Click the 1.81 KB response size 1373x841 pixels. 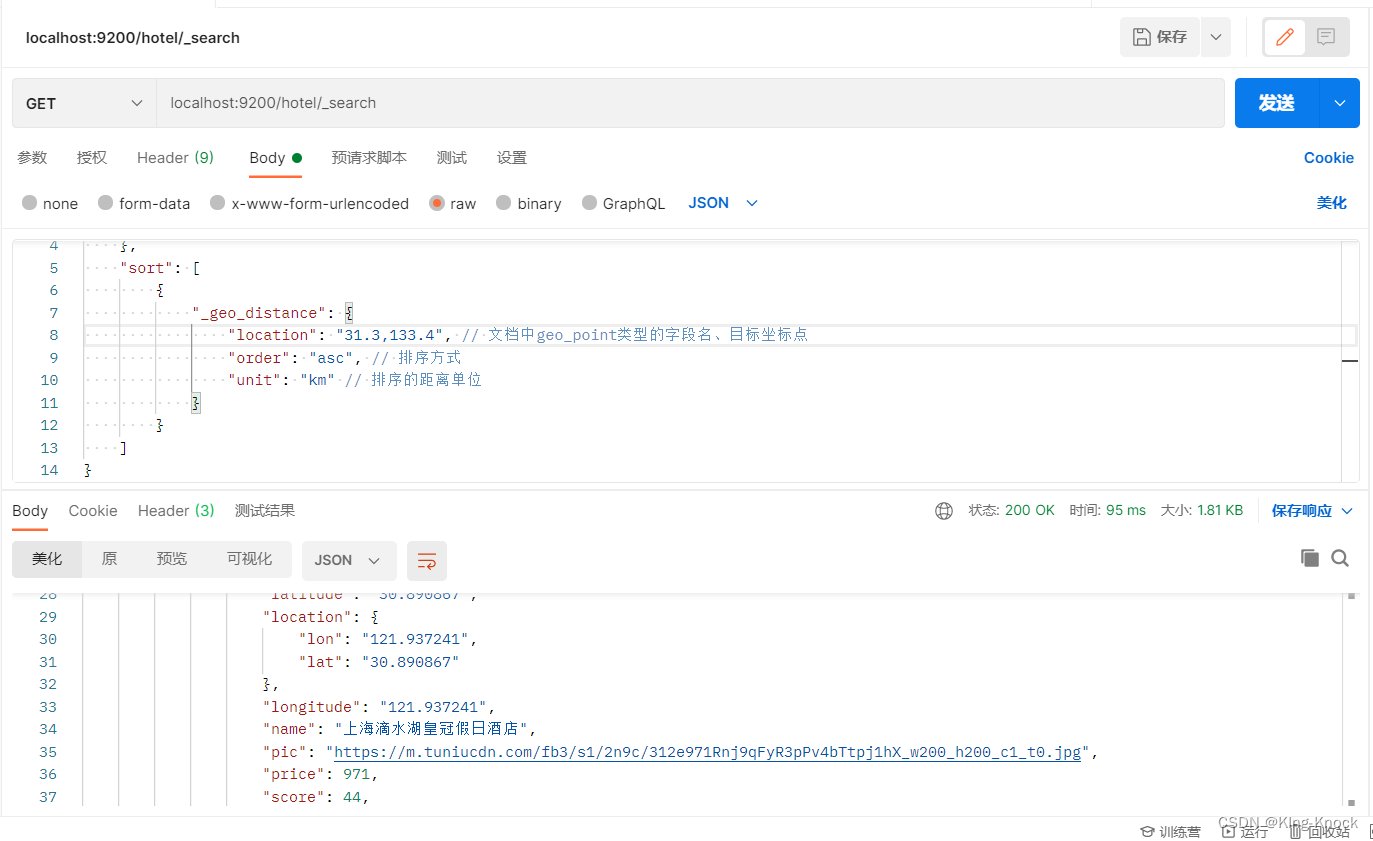1220,511
